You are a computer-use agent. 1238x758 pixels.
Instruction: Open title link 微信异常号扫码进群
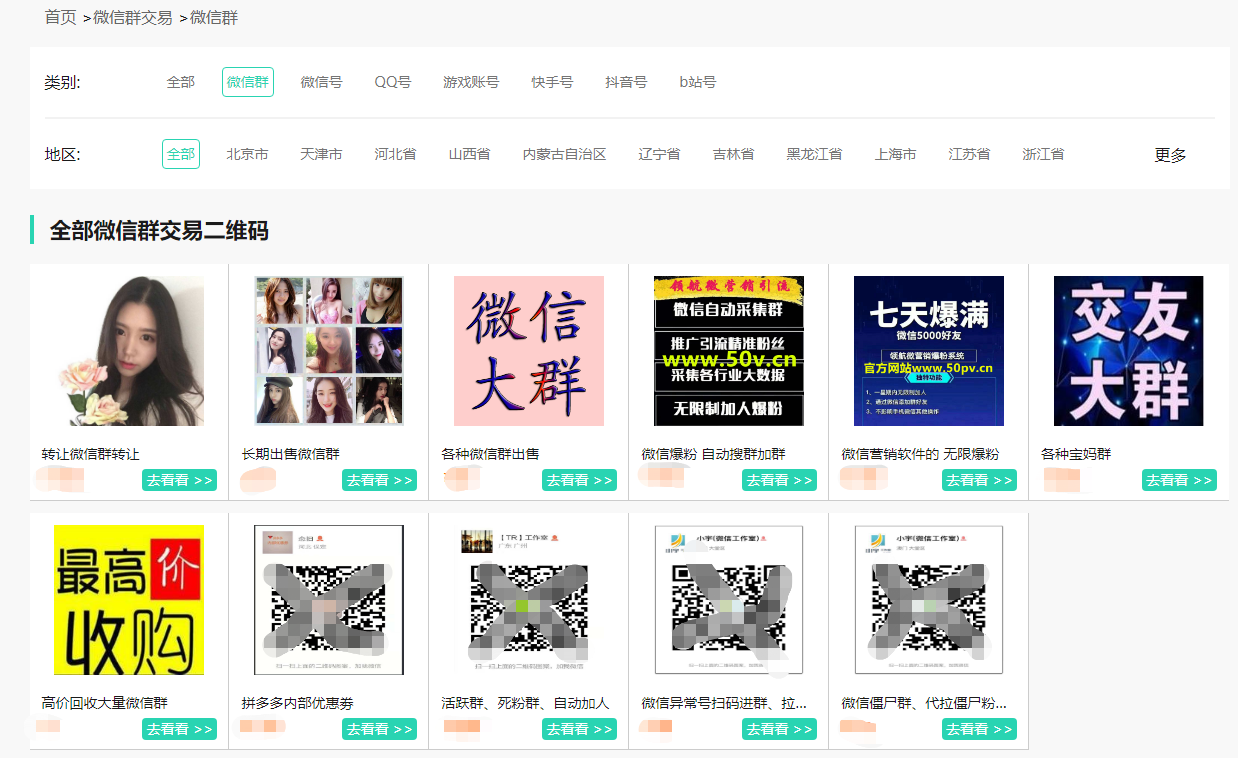click(724, 703)
